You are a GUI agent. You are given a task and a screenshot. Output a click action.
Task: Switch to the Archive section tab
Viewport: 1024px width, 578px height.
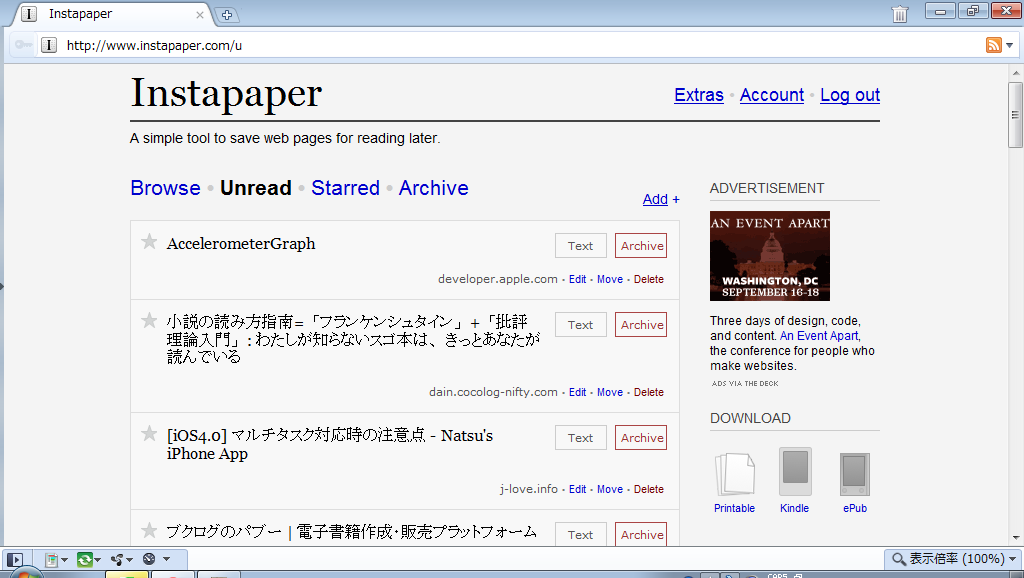pos(433,188)
